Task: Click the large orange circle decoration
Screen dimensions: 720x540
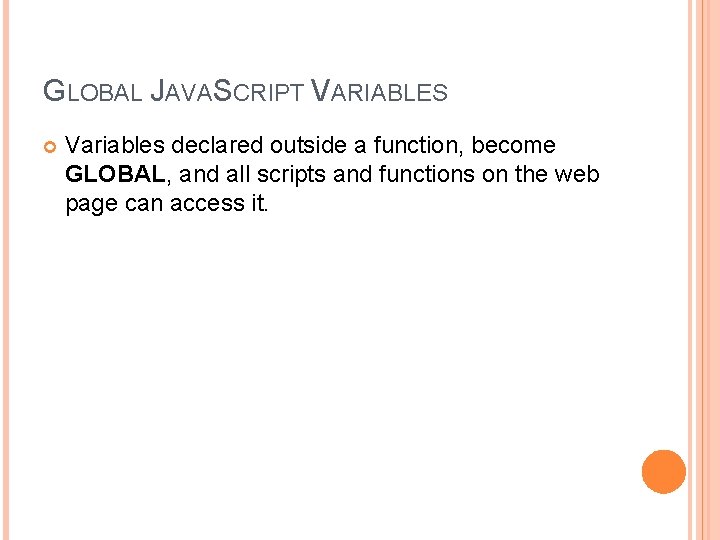Action: pyautogui.click(x=664, y=472)
